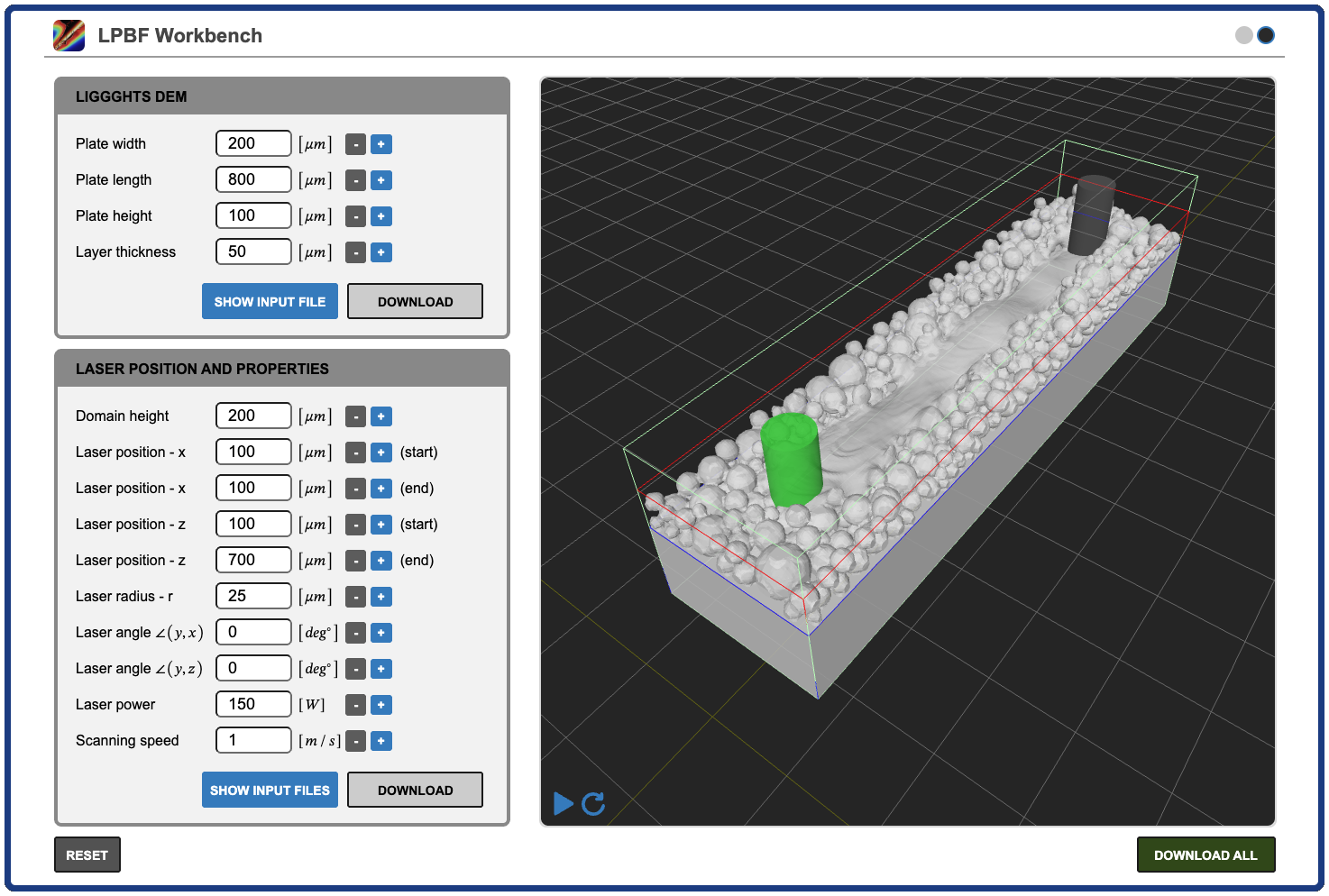Edit the Laser radius field
Viewport: 1329px width, 896px height.
pyautogui.click(x=253, y=596)
